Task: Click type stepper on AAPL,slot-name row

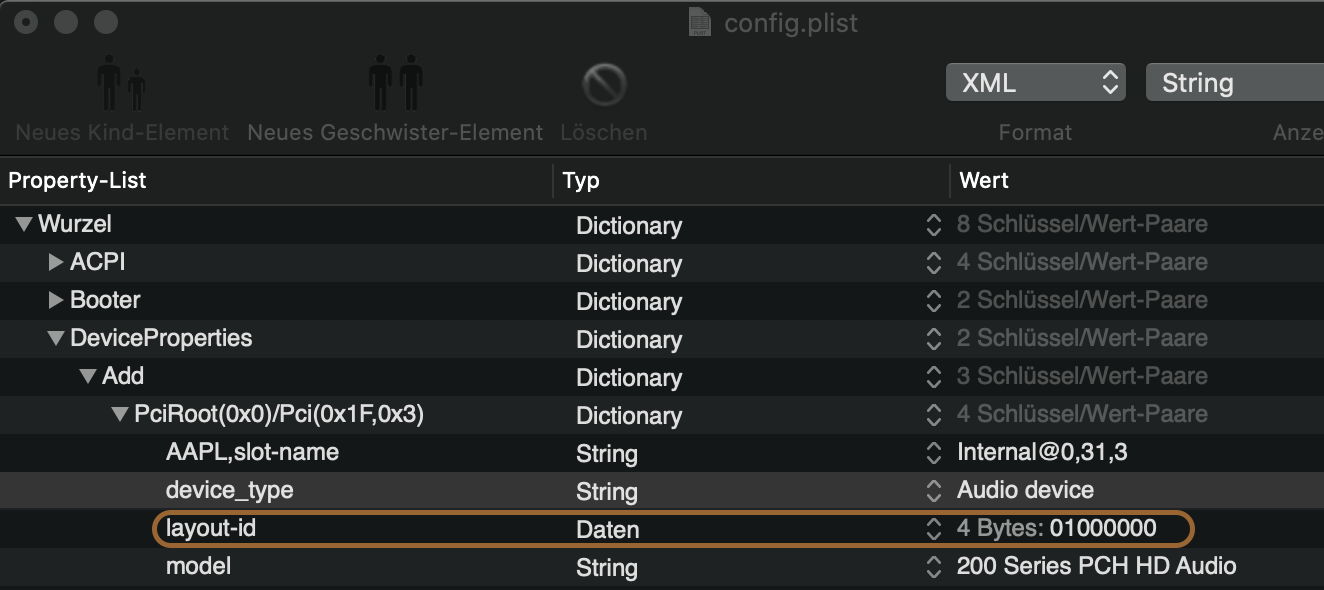Action: [x=933, y=453]
